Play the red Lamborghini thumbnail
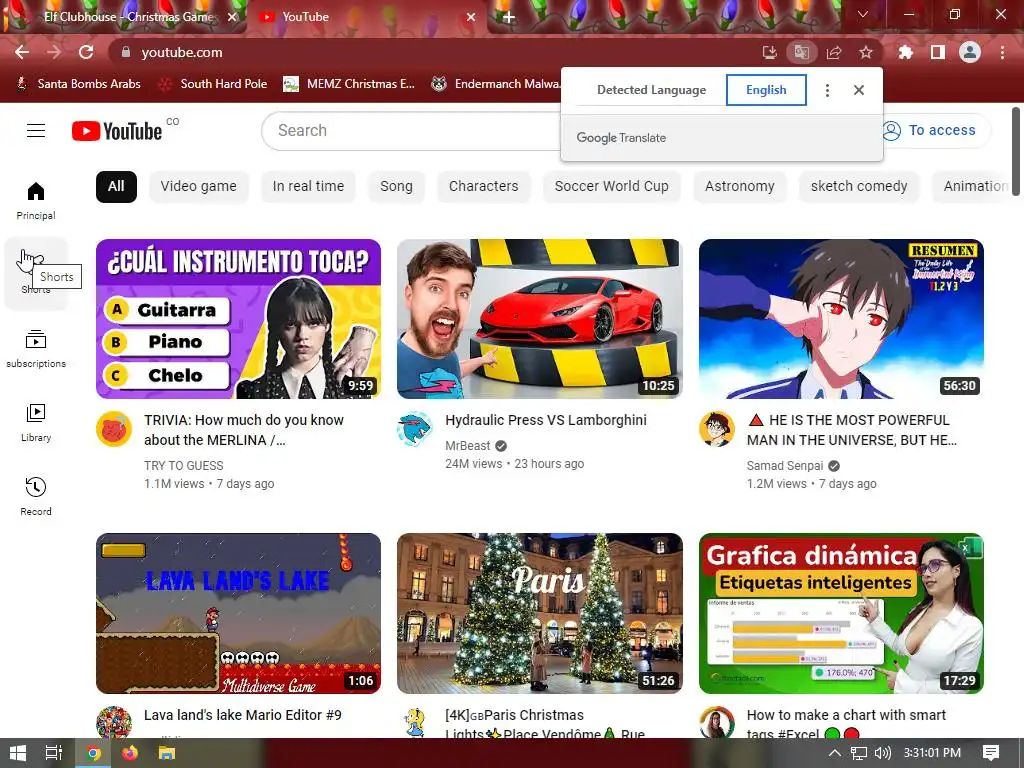This screenshot has height=768, width=1024. point(539,319)
